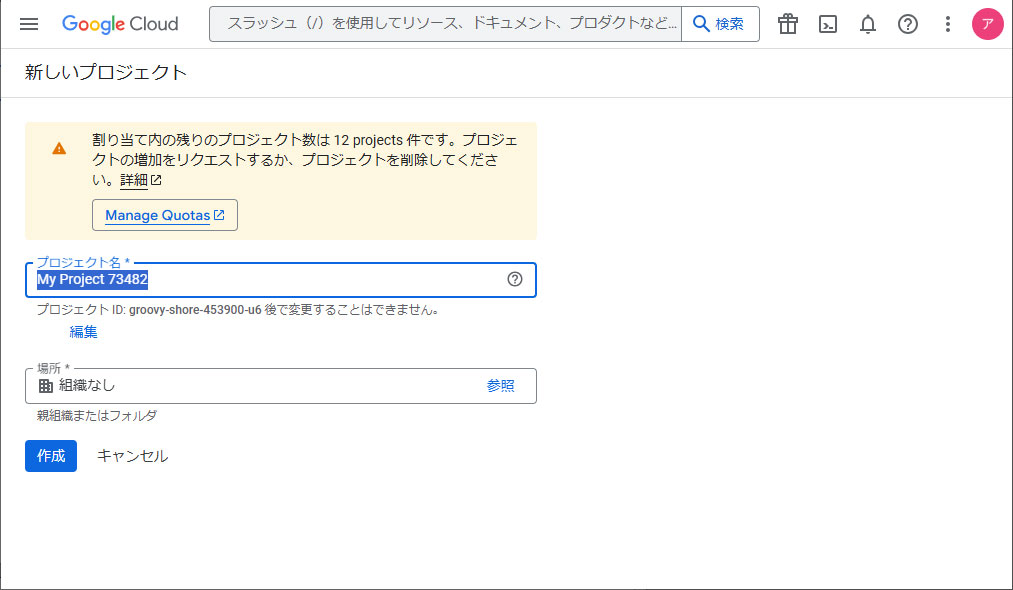This screenshot has width=1013, height=590.
Task: Click the 検索 search button
Action: coord(720,24)
